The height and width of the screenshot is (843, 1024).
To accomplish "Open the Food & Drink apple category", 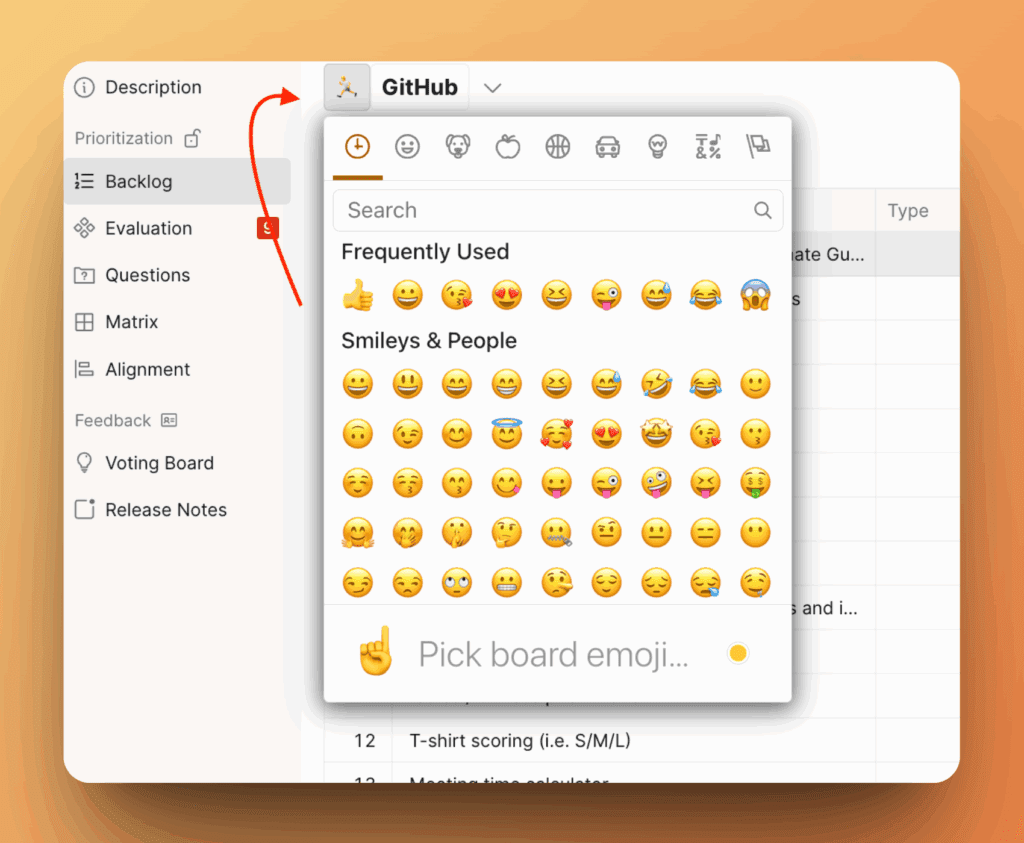I will (x=508, y=147).
